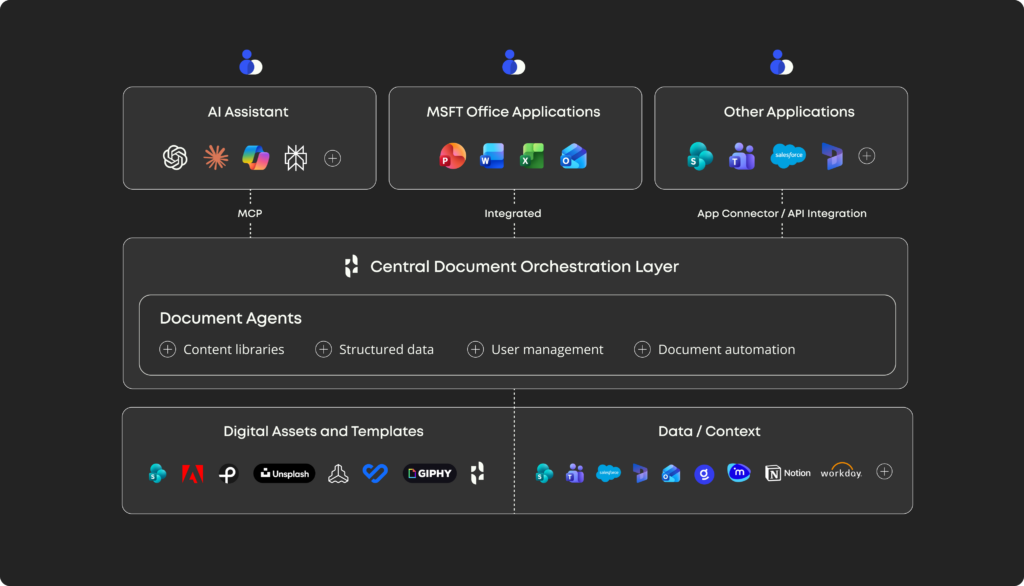Viewport: 1024px width, 586px height.
Task: Click the SharePoint icon in Data / Context
Action: (544, 473)
